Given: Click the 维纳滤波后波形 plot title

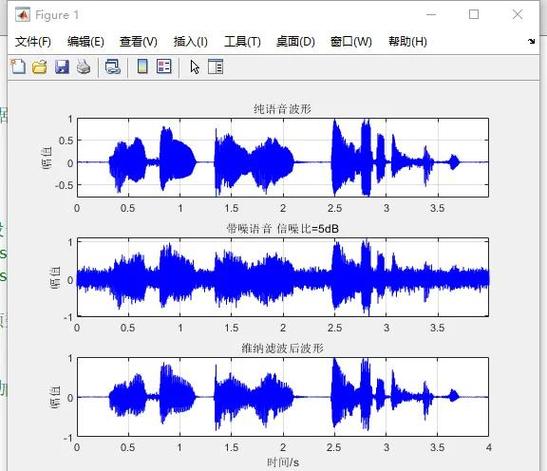Looking at the screenshot, I should pyautogui.click(x=283, y=348).
